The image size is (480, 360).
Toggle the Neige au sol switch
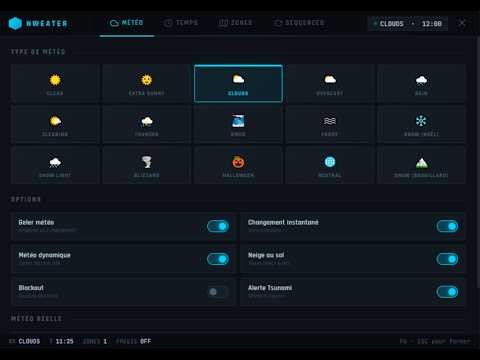pyautogui.click(x=447, y=259)
